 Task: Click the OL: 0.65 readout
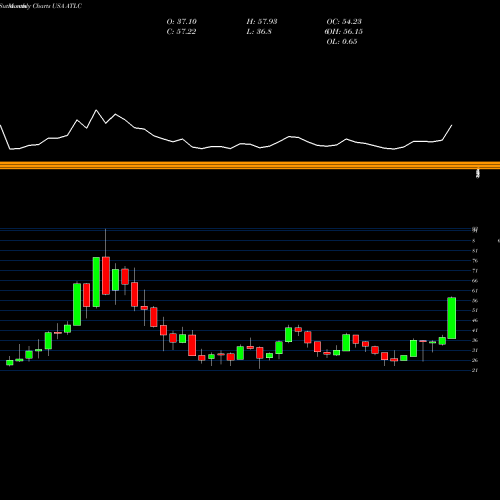[342, 42]
